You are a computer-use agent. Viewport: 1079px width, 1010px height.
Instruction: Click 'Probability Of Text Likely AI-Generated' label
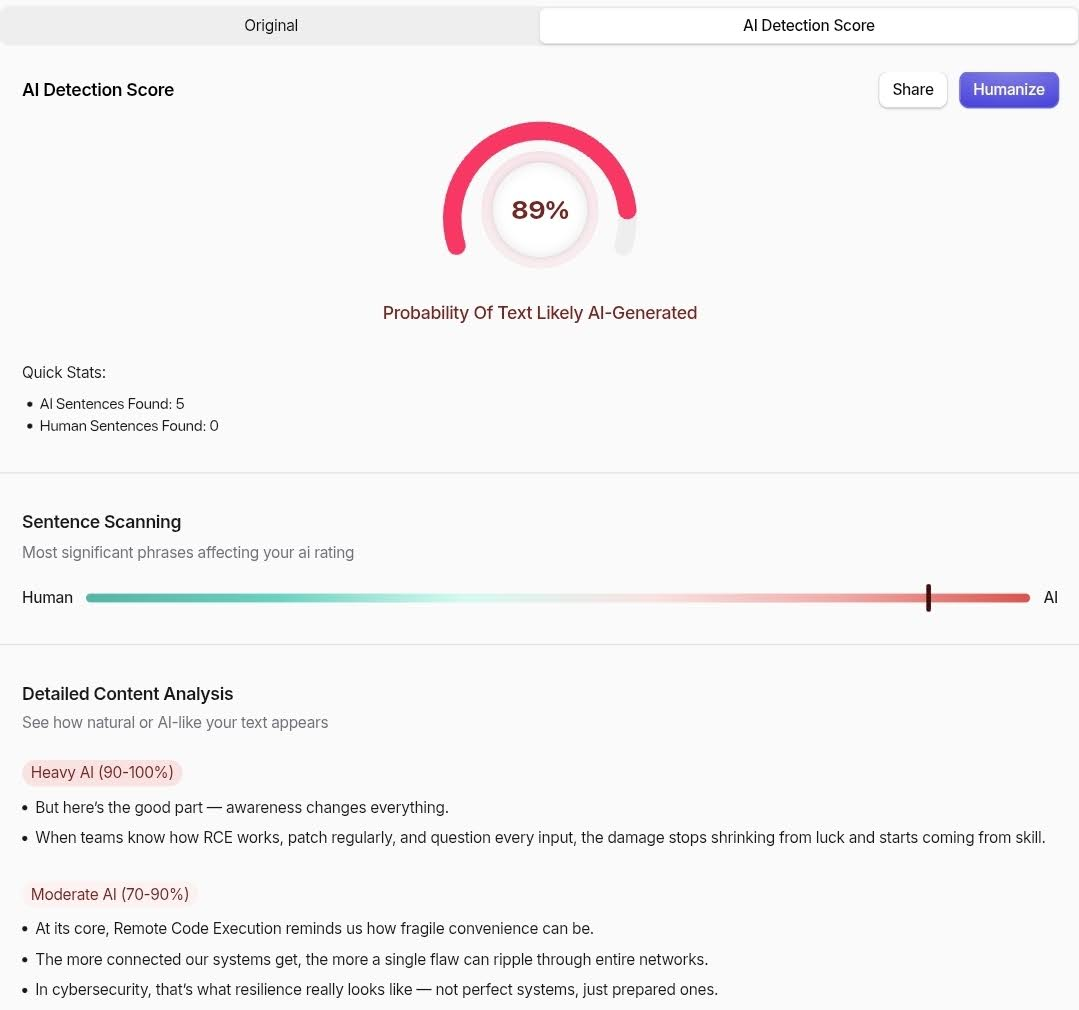540,313
